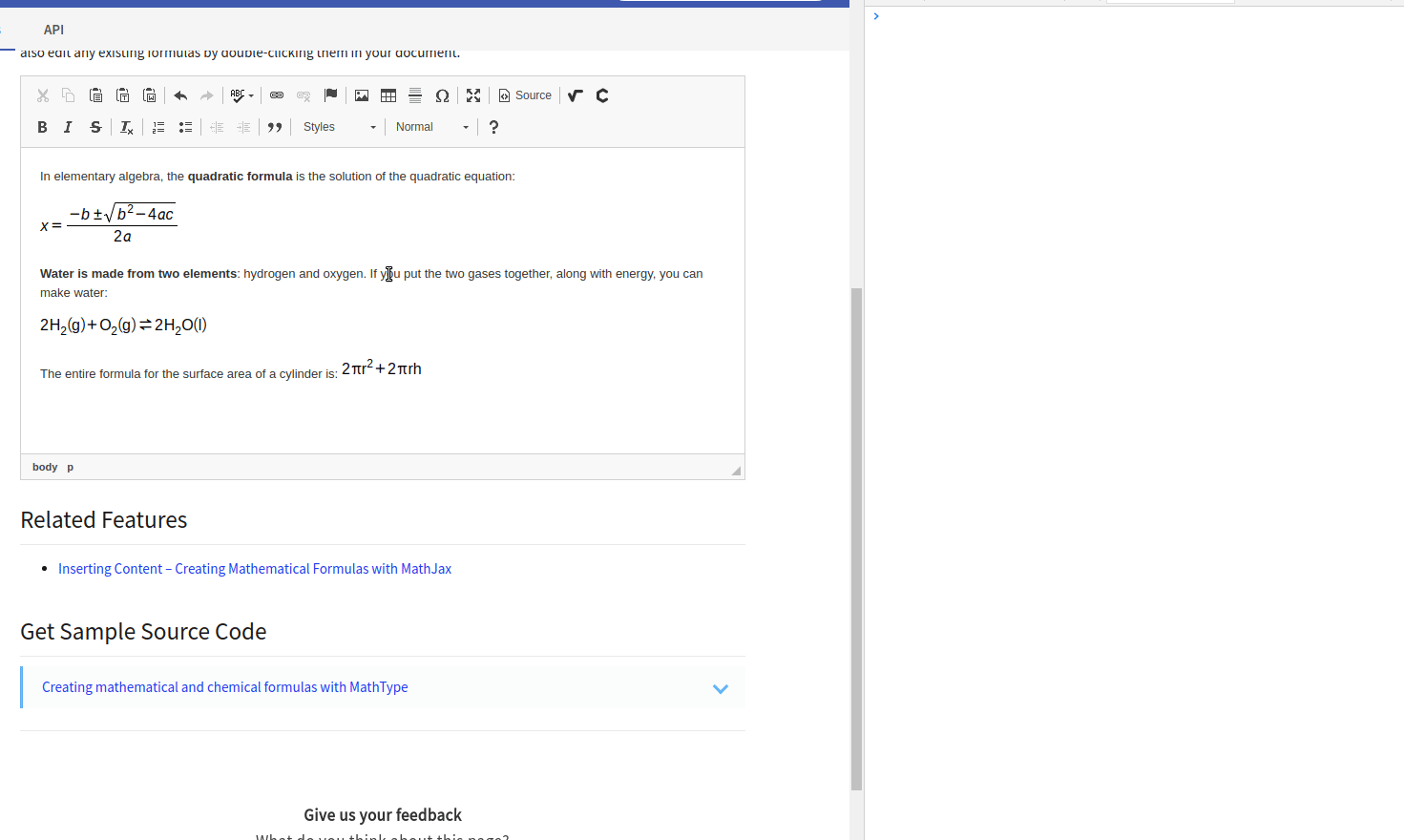Toggle the bulleted list
This screenshot has height=840, width=1404.
click(185, 126)
